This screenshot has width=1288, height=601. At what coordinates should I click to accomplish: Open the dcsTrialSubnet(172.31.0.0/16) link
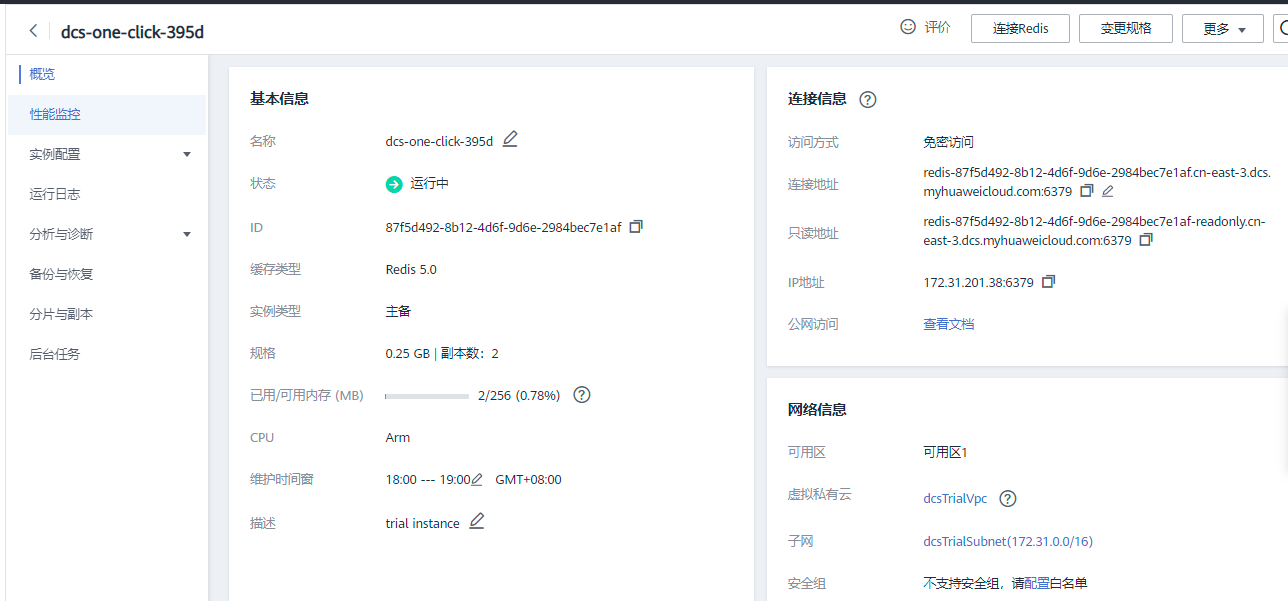[x=1008, y=541]
